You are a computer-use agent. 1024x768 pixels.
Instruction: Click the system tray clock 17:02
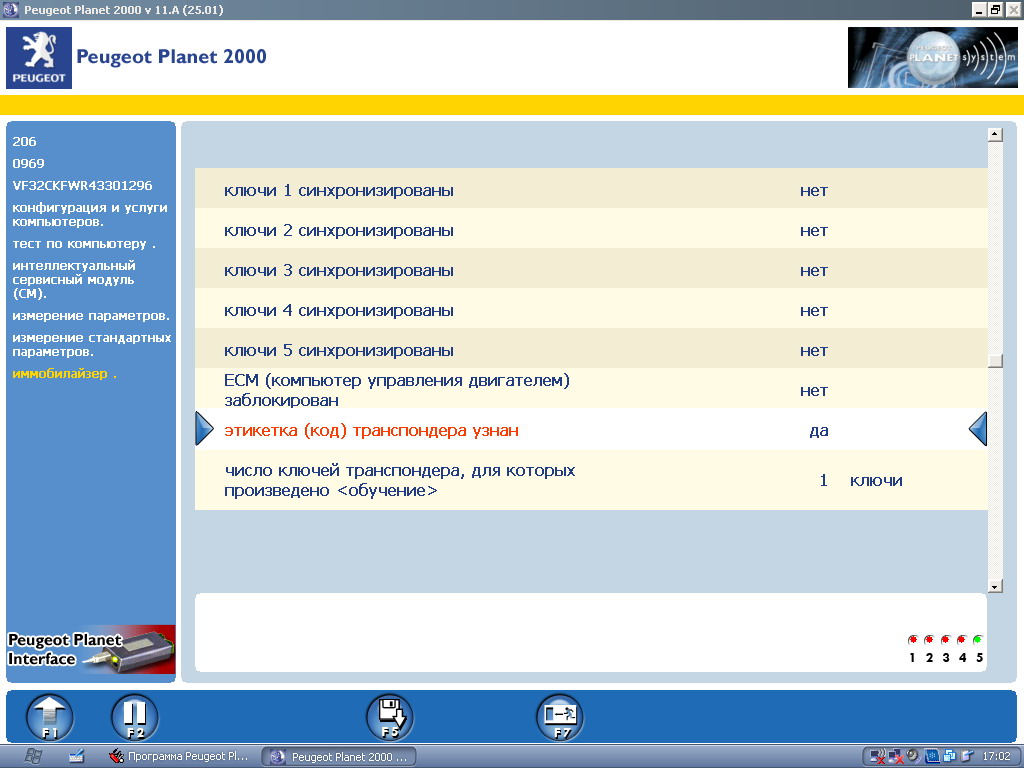coord(997,756)
